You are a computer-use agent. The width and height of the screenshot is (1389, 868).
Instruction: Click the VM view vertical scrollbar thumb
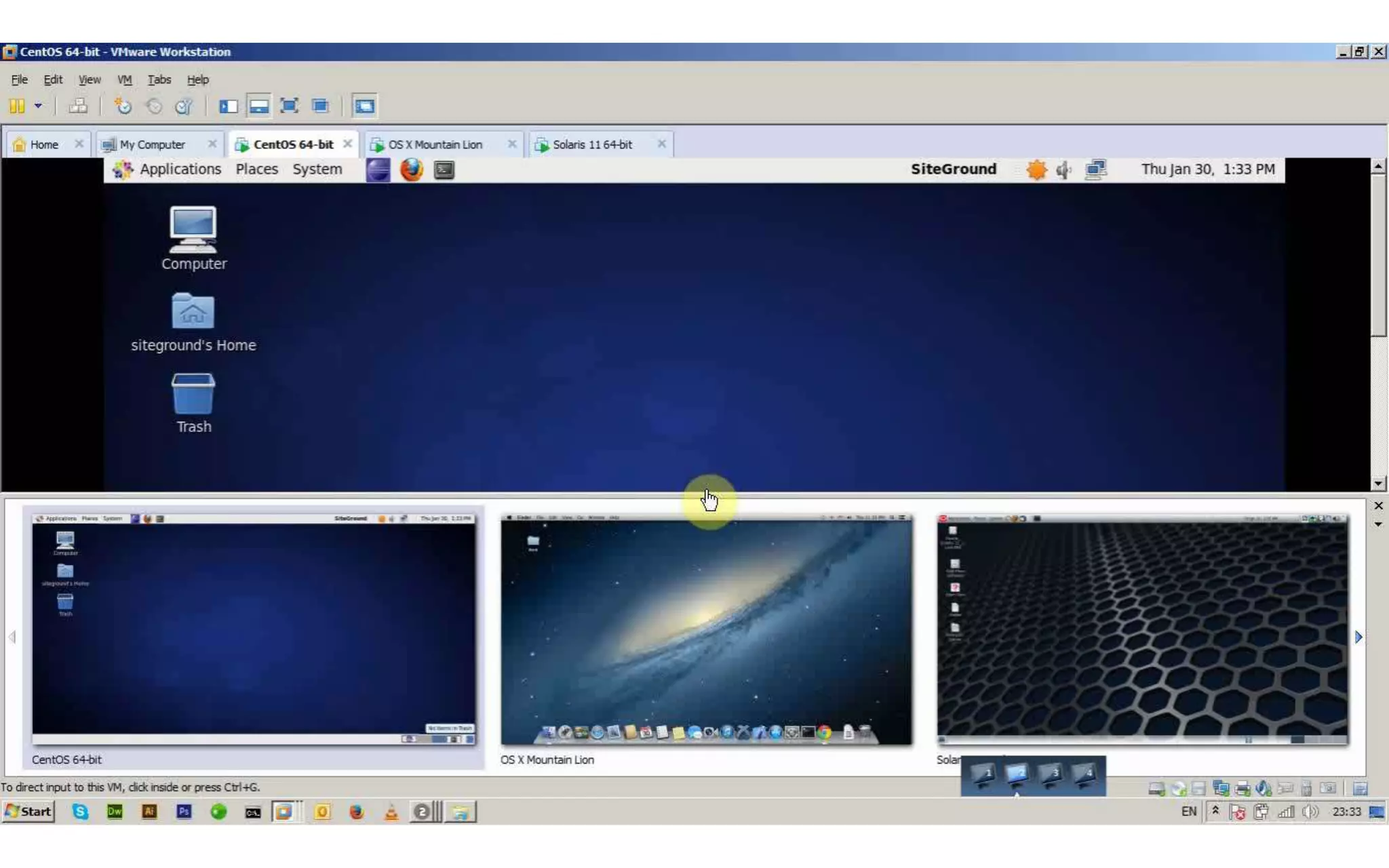tap(1378, 254)
